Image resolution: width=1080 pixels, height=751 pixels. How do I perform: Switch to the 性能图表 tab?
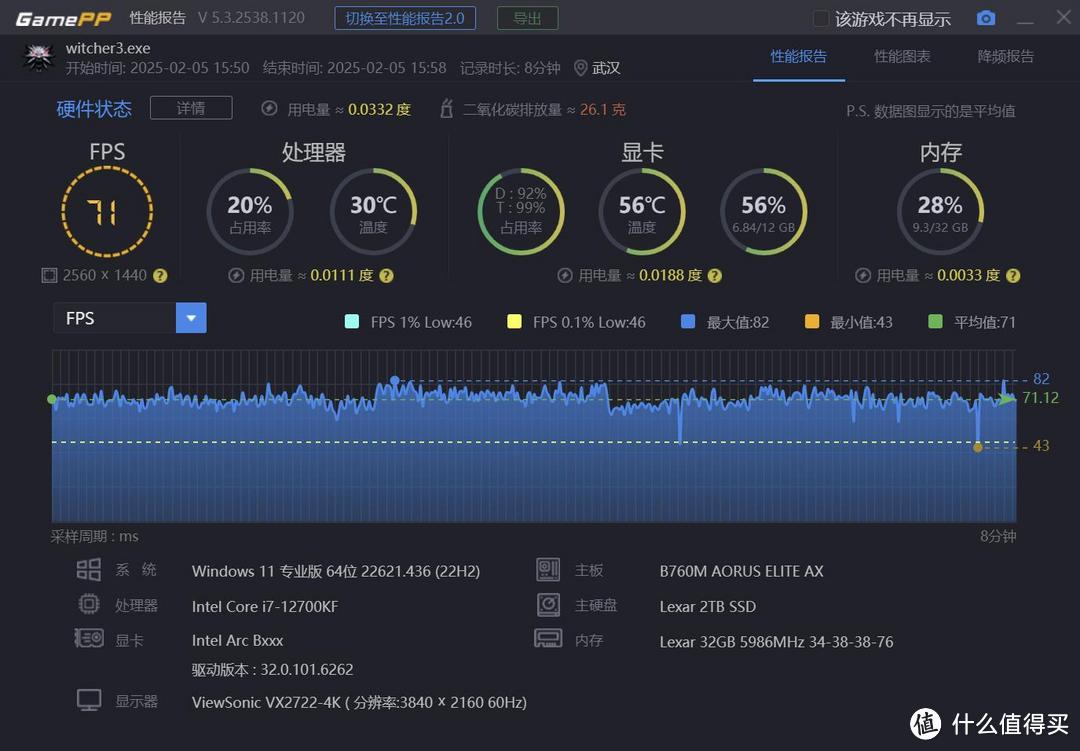click(x=902, y=56)
